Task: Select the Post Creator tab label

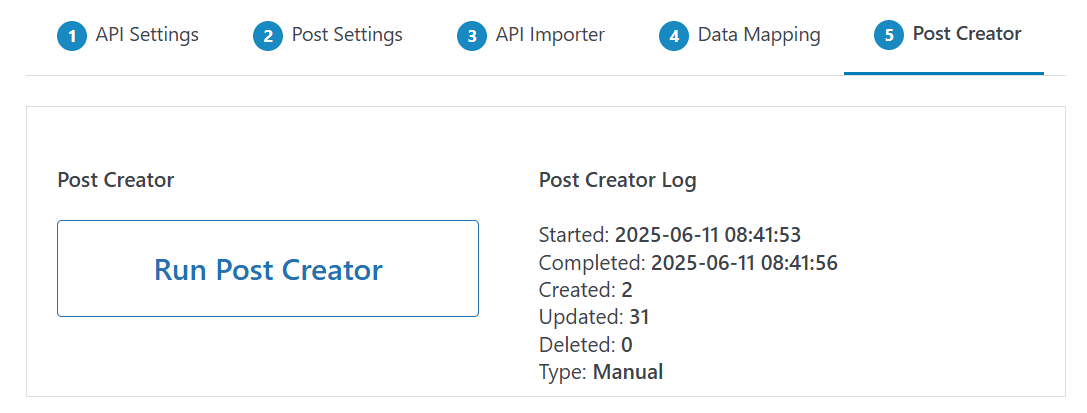Action: point(967,34)
